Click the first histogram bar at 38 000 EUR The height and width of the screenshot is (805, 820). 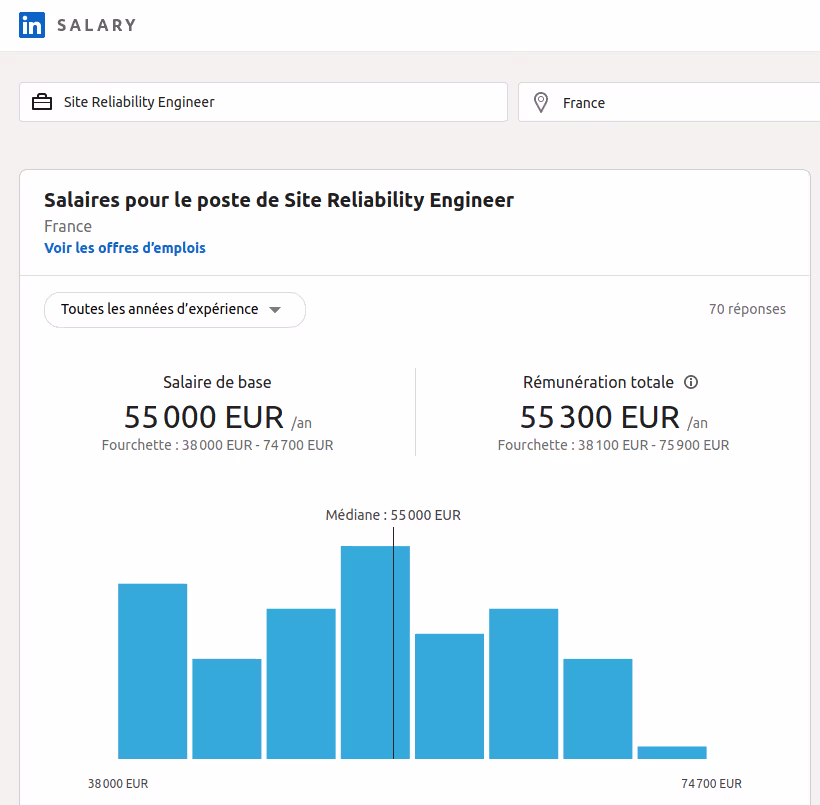(x=153, y=671)
